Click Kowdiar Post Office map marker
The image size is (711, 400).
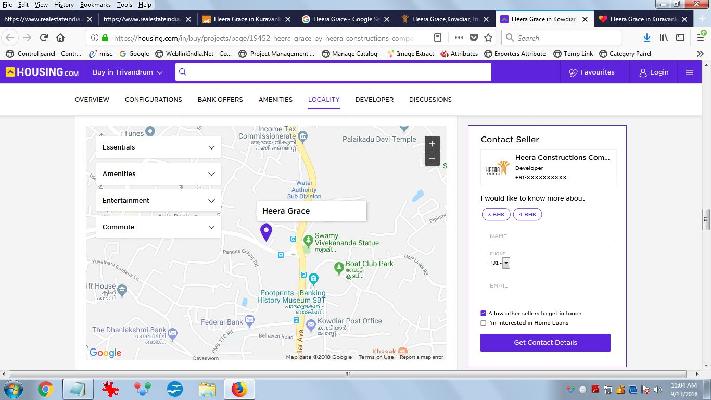point(311,325)
